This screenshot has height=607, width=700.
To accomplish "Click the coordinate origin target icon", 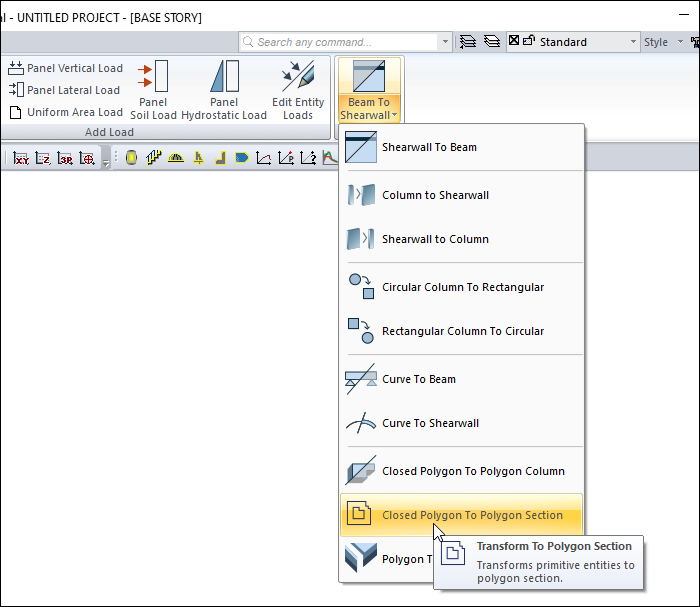I will tap(87, 158).
